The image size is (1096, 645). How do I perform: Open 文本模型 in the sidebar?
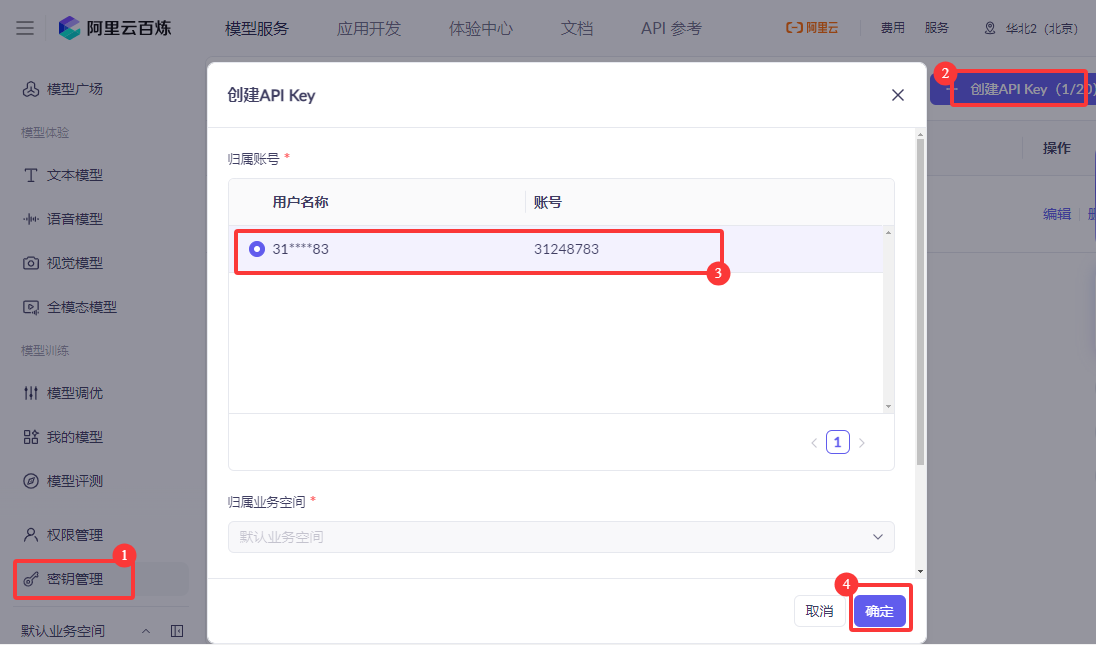(74, 175)
